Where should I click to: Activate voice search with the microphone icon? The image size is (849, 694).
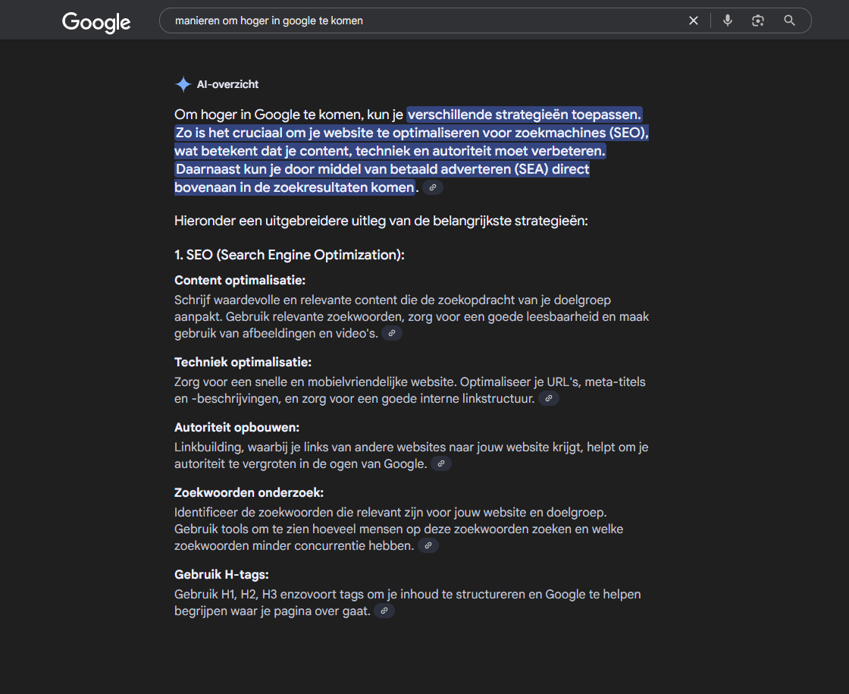click(x=727, y=20)
